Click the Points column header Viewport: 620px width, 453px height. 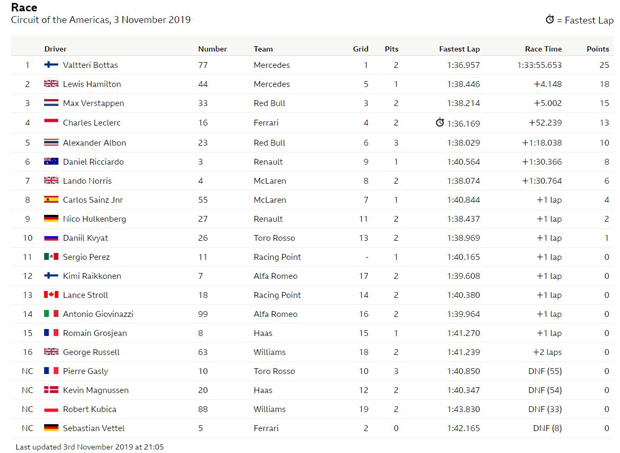[597, 48]
